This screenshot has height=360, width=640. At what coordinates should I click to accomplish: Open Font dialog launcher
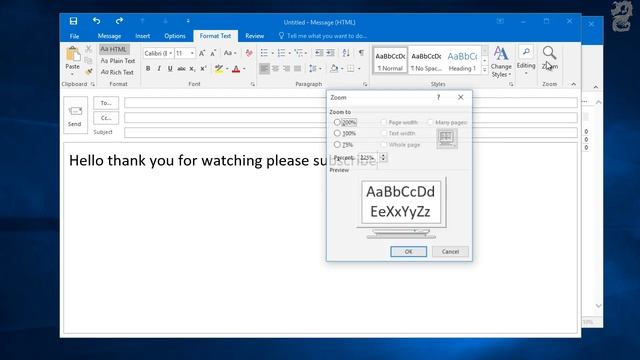253,84
